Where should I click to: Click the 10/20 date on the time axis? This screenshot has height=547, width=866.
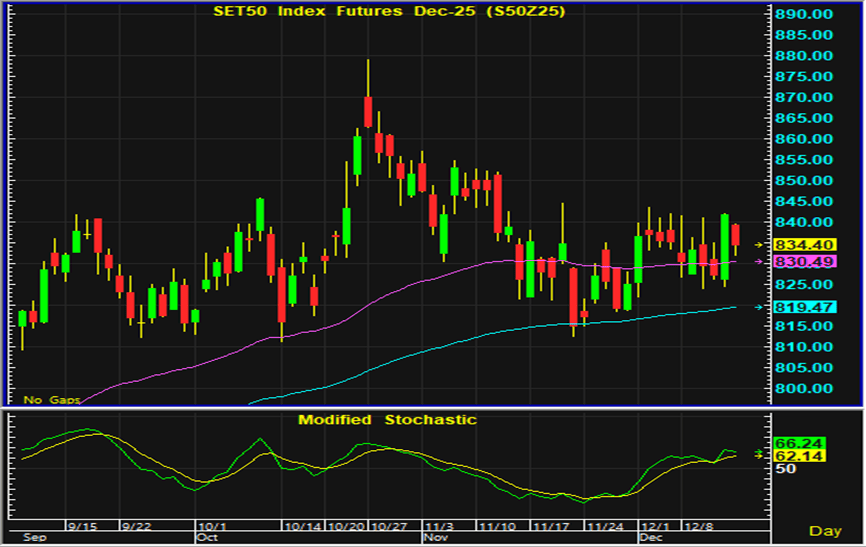pyautogui.click(x=347, y=524)
